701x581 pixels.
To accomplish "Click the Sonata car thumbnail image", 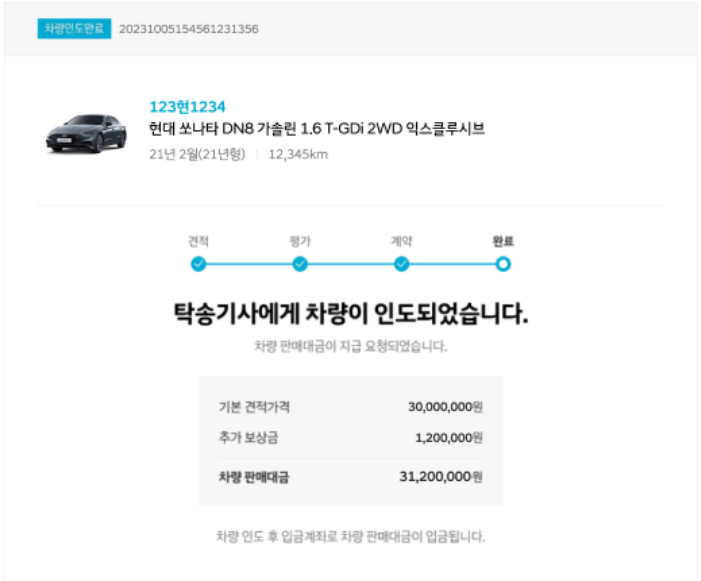I will click(86, 133).
